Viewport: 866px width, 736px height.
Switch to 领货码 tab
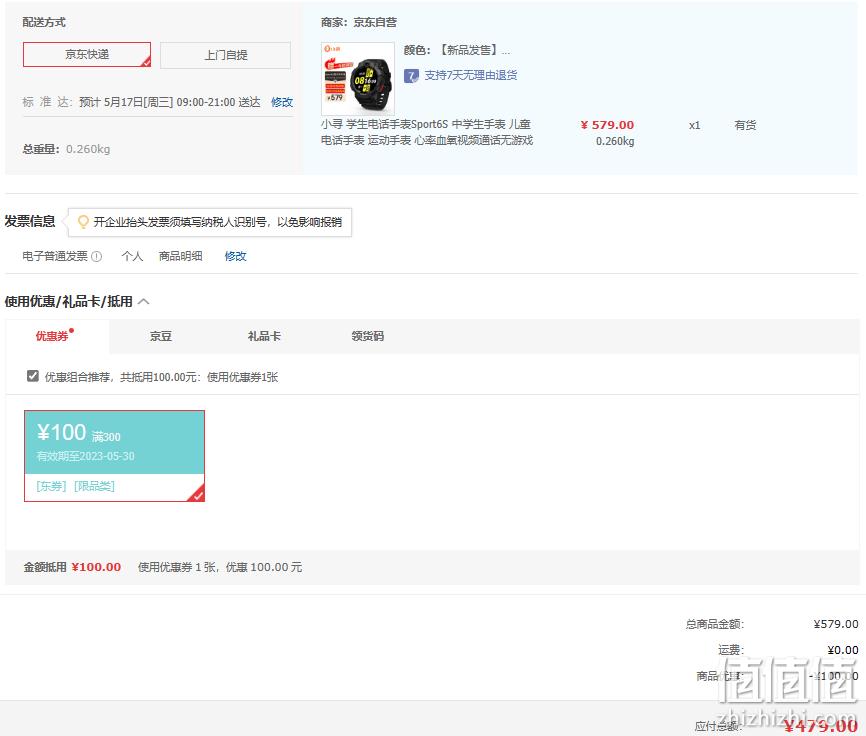(368, 336)
